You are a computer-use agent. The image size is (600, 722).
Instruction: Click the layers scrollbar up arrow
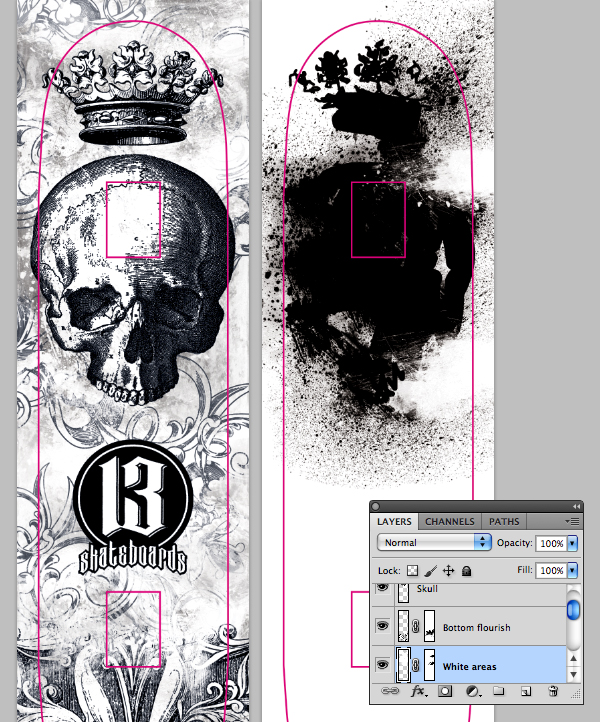574,658
